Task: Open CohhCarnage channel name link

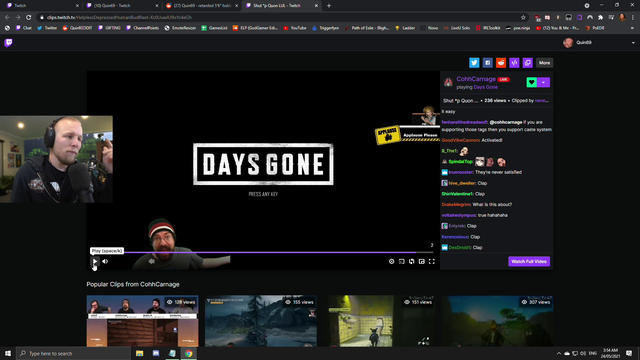Action: [x=476, y=79]
